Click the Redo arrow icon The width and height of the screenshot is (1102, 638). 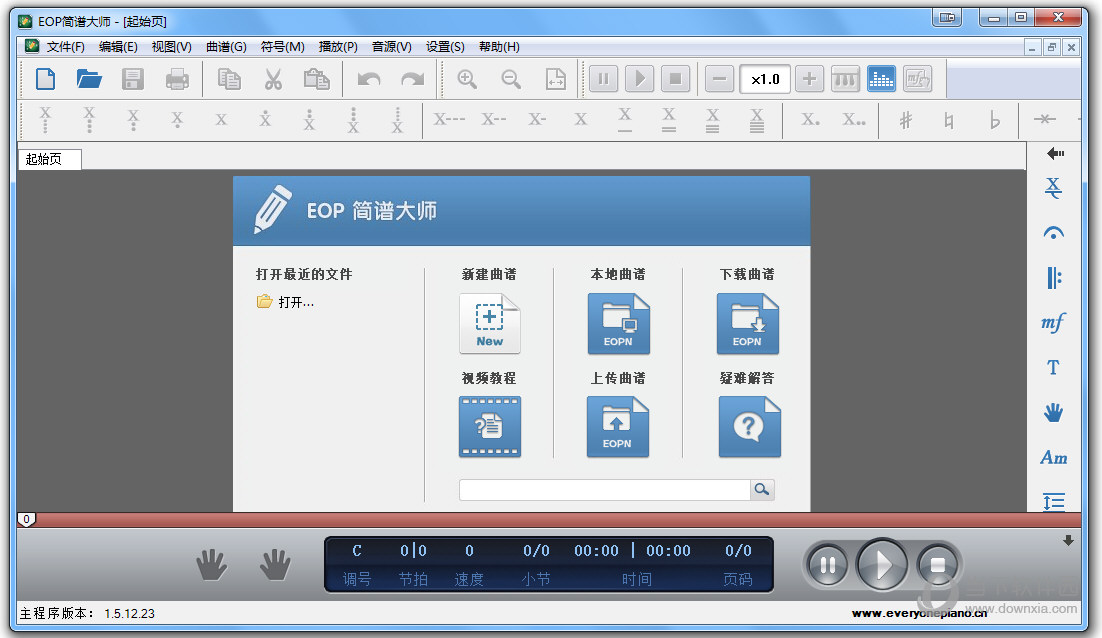[x=413, y=79]
